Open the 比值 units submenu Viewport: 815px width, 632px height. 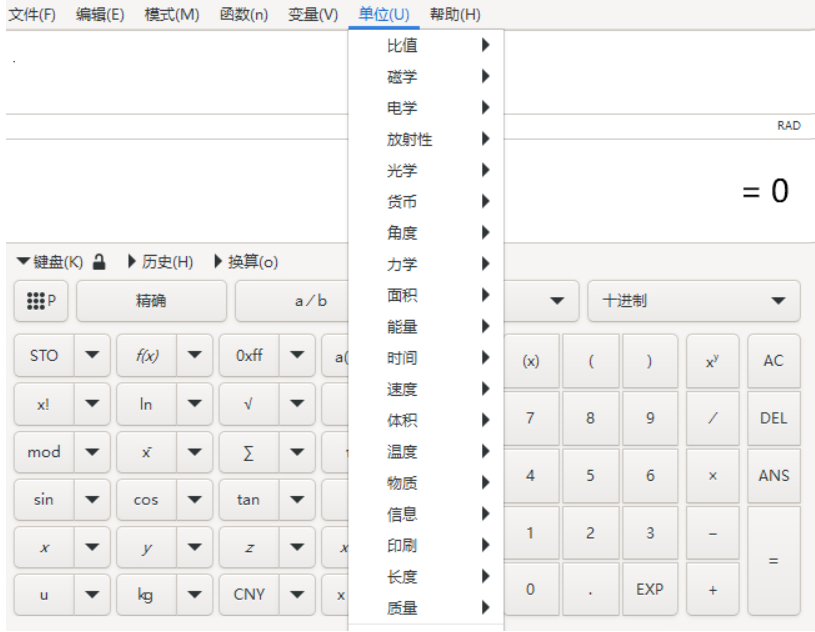click(426, 46)
